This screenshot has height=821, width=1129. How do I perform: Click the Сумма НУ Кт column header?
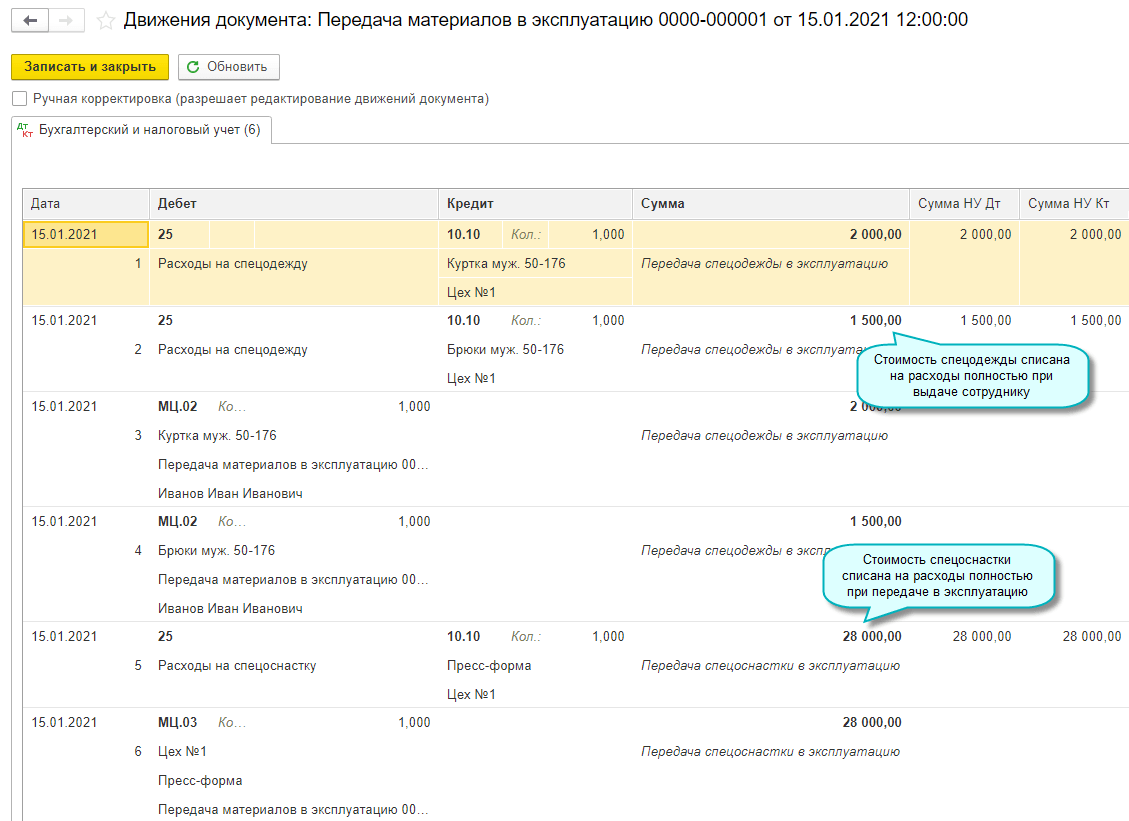point(1073,204)
